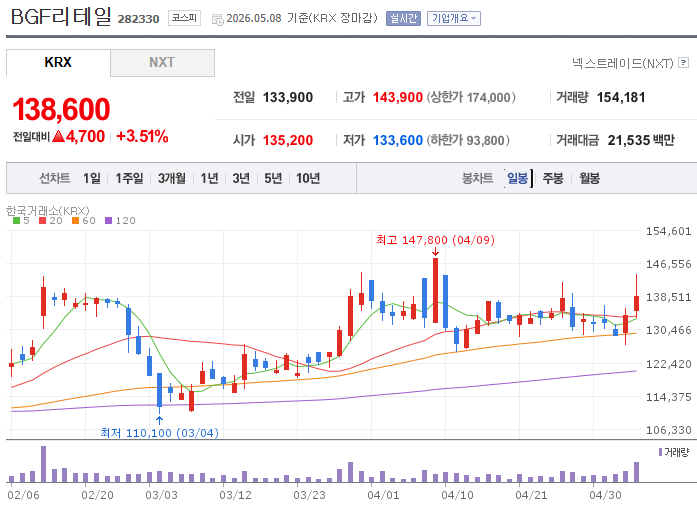The width and height of the screenshot is (697, 506).
Task: Click the purple 120-day moving average legend
Action: pos(120,221)
